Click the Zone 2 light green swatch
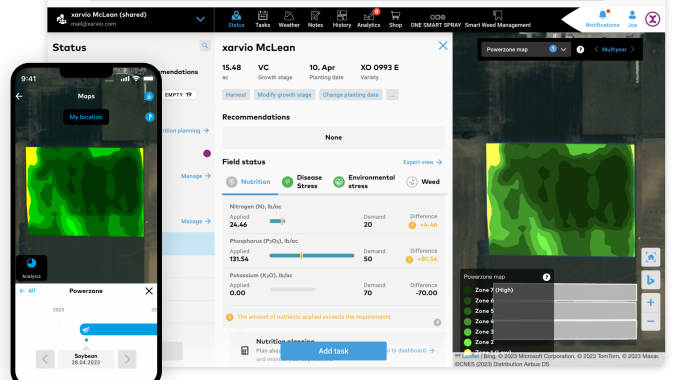 coord(468,342)
